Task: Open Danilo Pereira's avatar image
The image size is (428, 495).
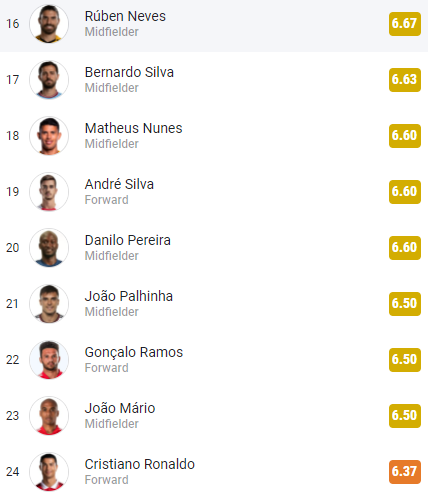Action: tap(49, 248)
